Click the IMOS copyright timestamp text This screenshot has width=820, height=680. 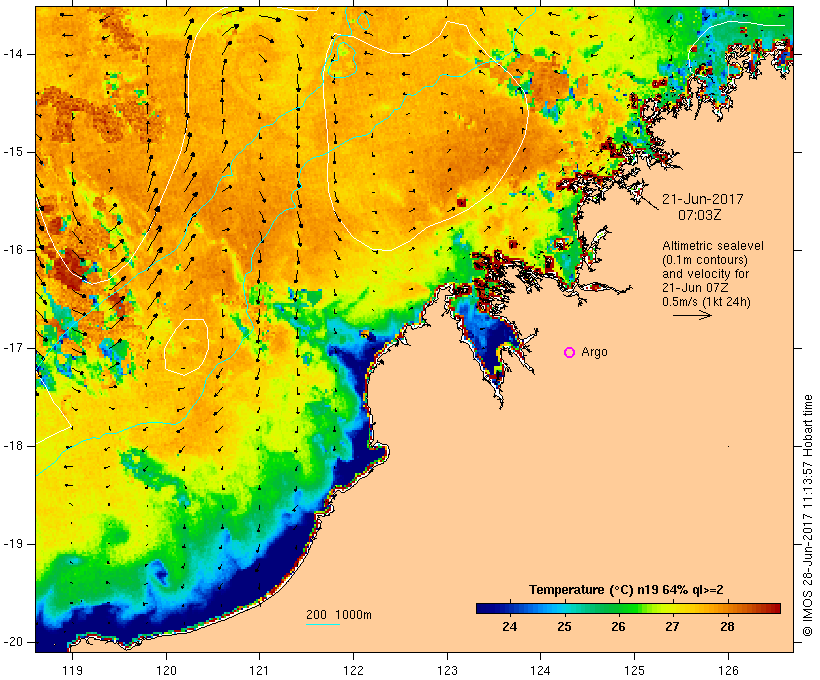click(x=808, y=516)
